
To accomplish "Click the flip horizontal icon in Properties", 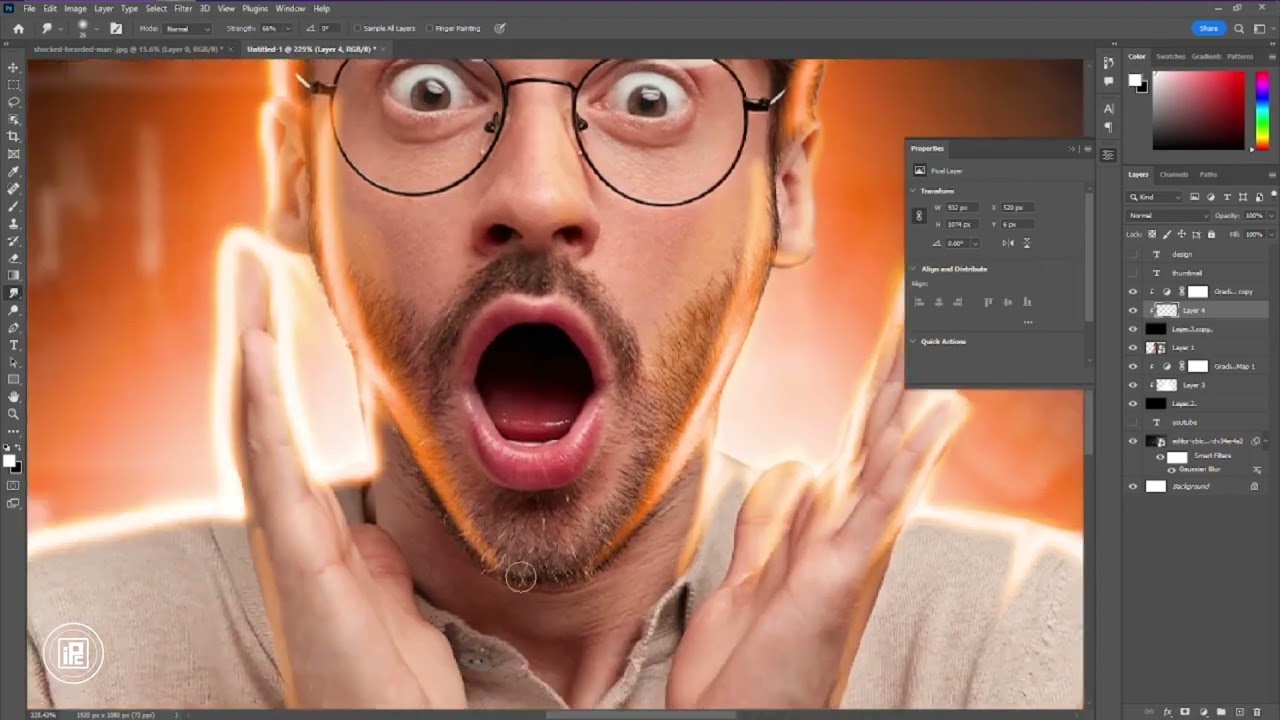I will click(1008, 243).
